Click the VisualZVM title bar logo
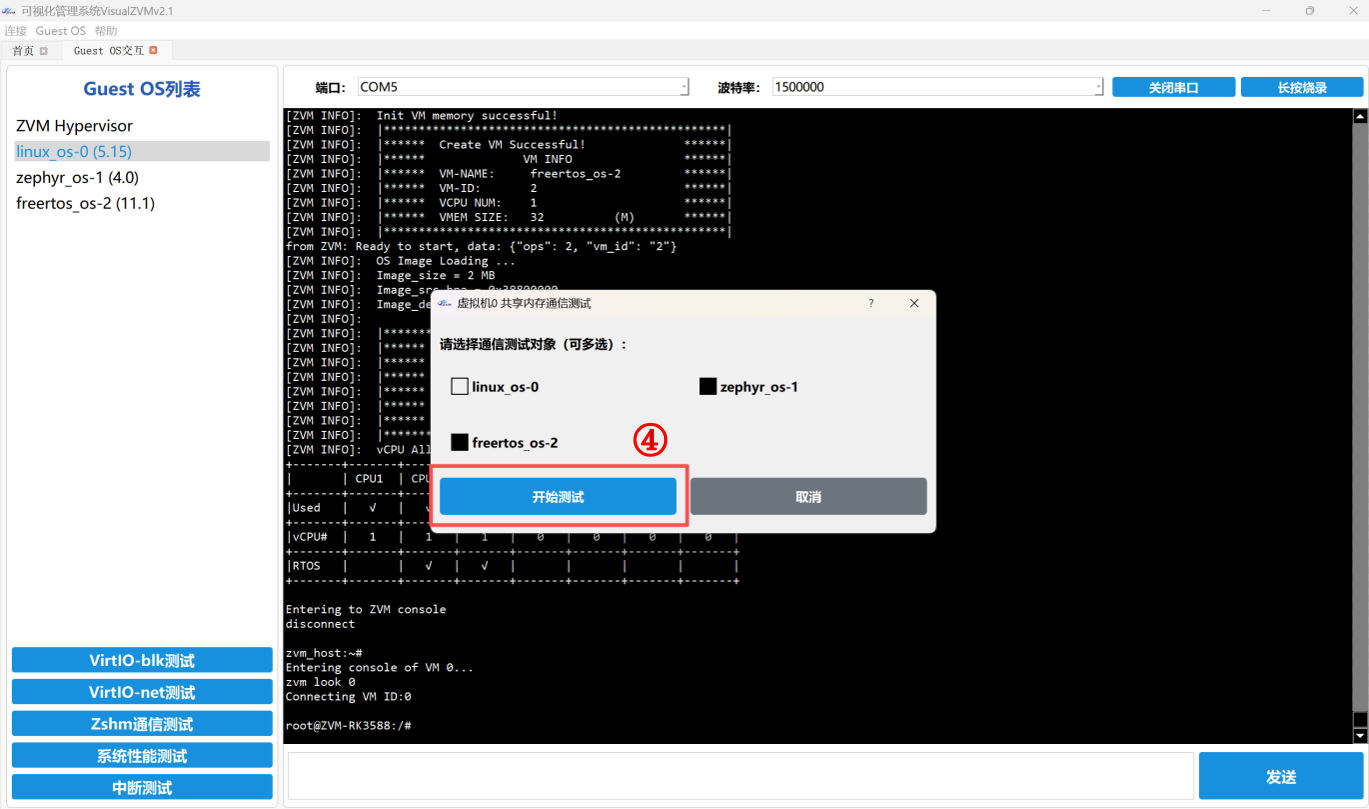The image size is (1369, 809). click(x=8, y=10)
